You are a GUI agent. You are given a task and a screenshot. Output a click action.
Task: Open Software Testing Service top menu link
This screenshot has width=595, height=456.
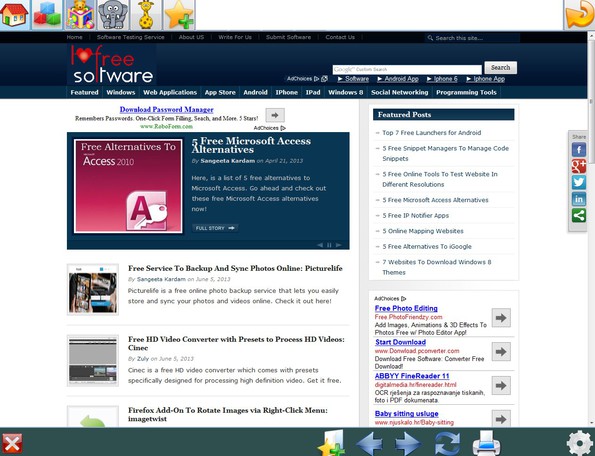click(131, 37)
